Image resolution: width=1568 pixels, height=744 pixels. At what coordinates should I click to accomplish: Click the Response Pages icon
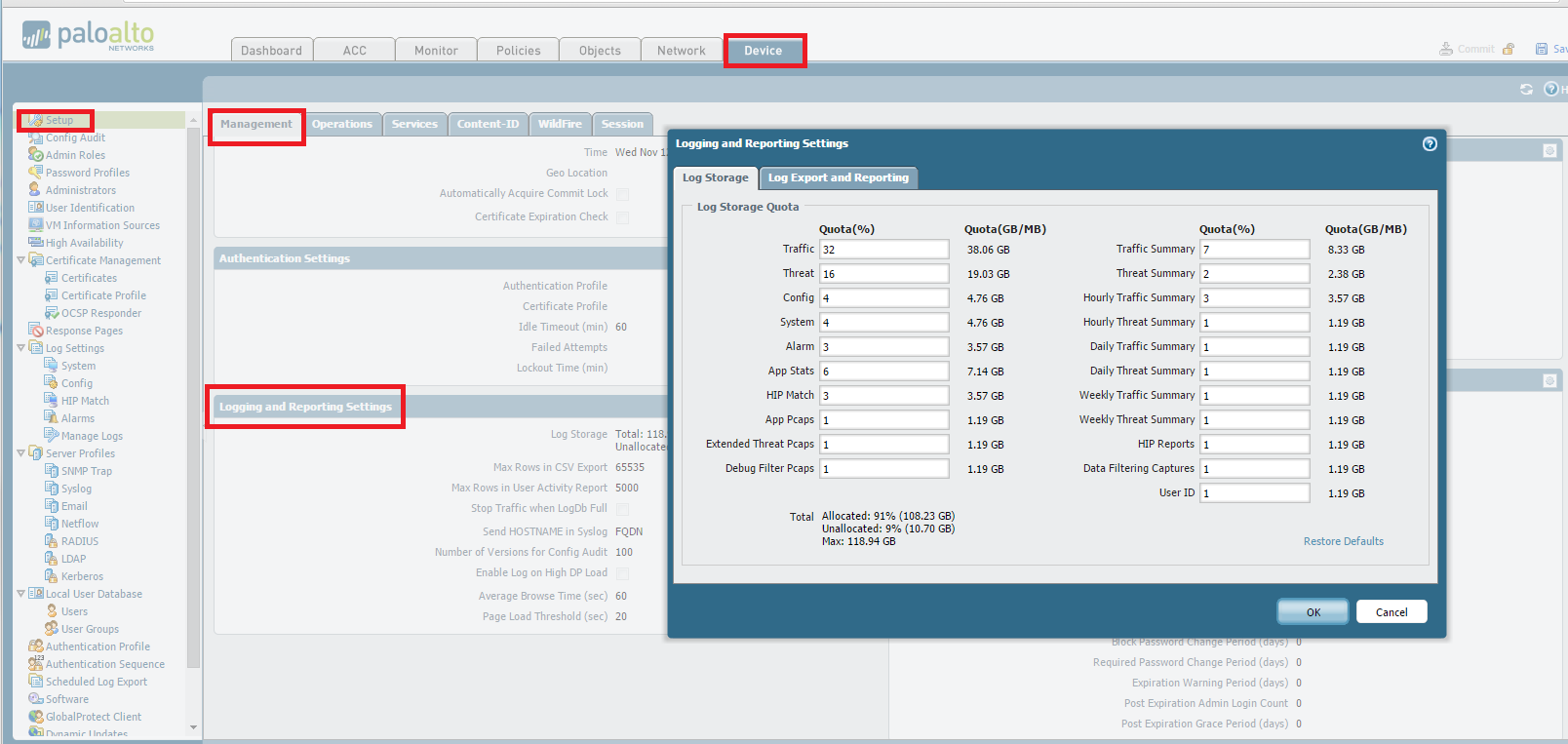pos(36,331)
